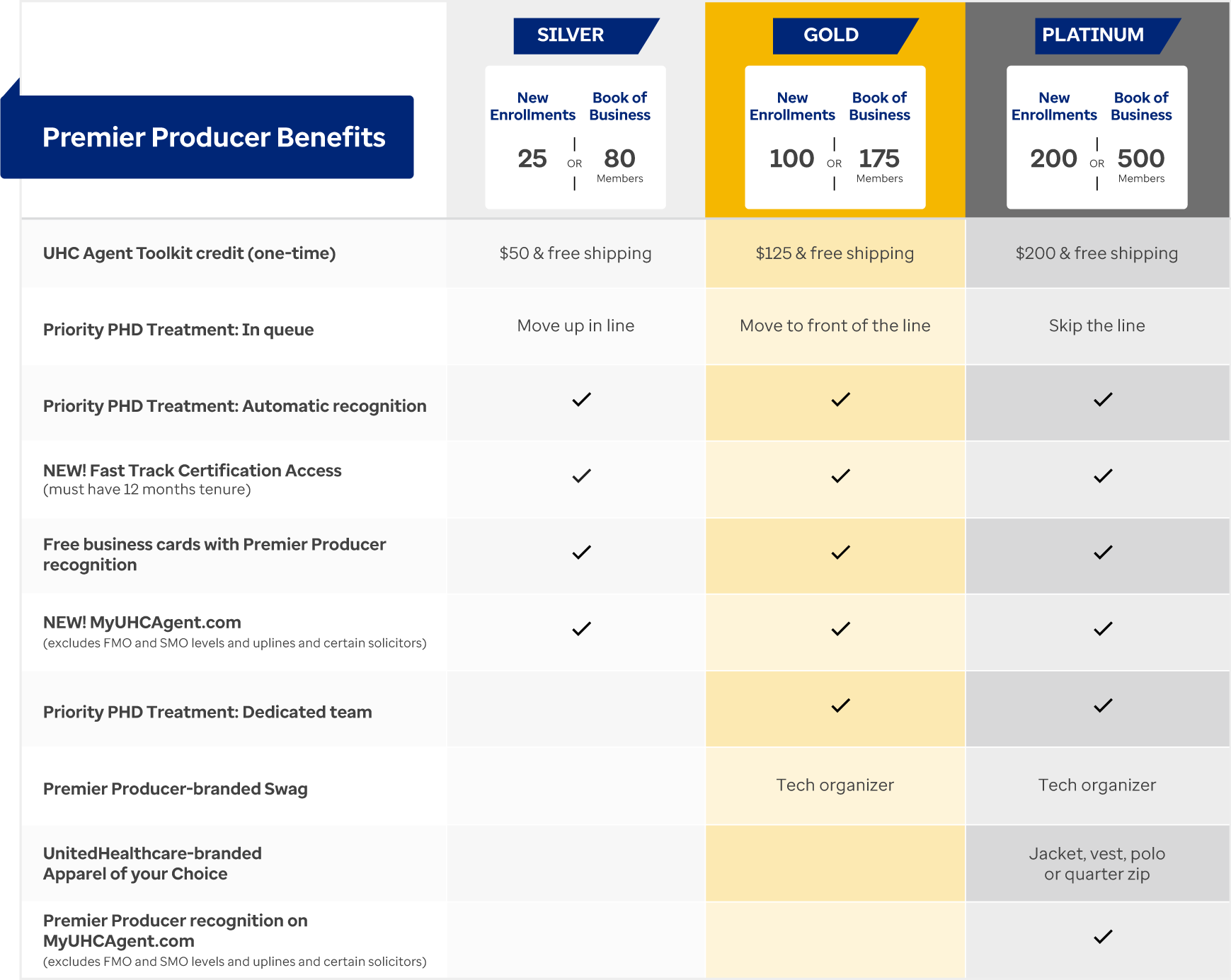Image resolution: width=1231 pixels, height=980 pixels.
Task: Click the Gold 175 members figure
Action: point(879,158)
